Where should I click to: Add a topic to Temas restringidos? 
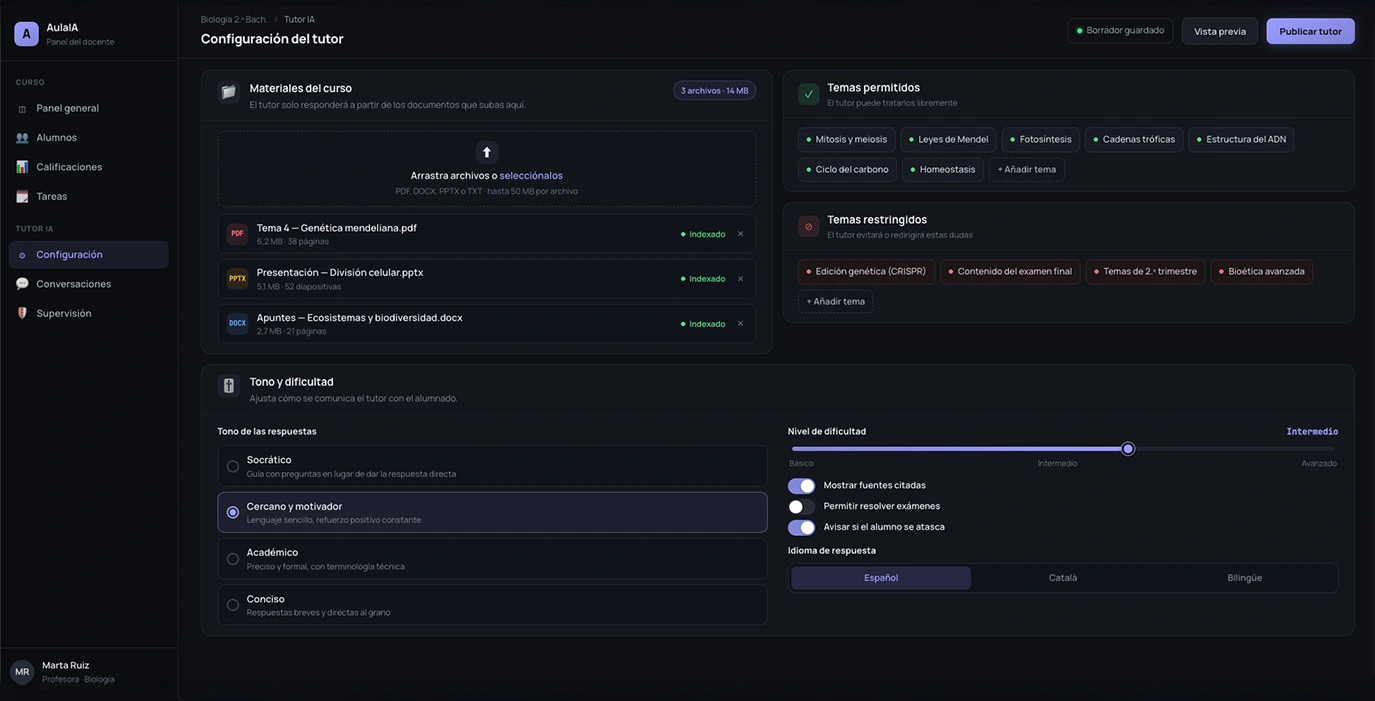(836, 301)
